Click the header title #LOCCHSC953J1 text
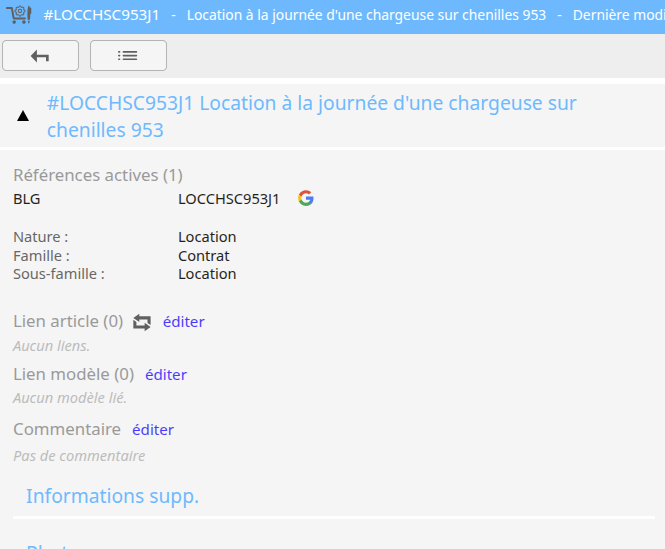The width and height of the screenshot is (665, 549). 101,15
